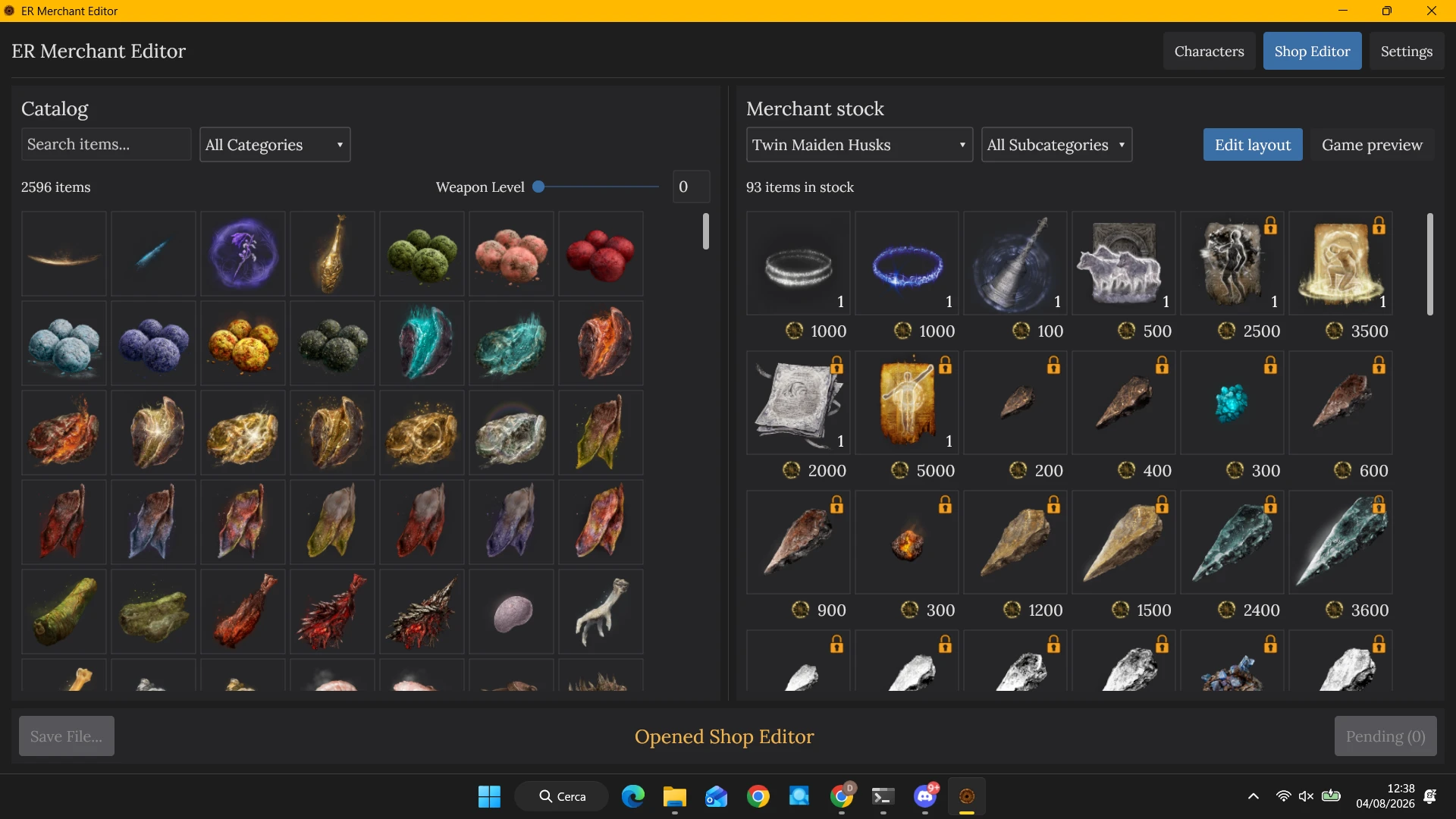Select the red balls catalog item
Viewport: 1456px width, 819px height.
pyautogui.click(x=601, y=253)
